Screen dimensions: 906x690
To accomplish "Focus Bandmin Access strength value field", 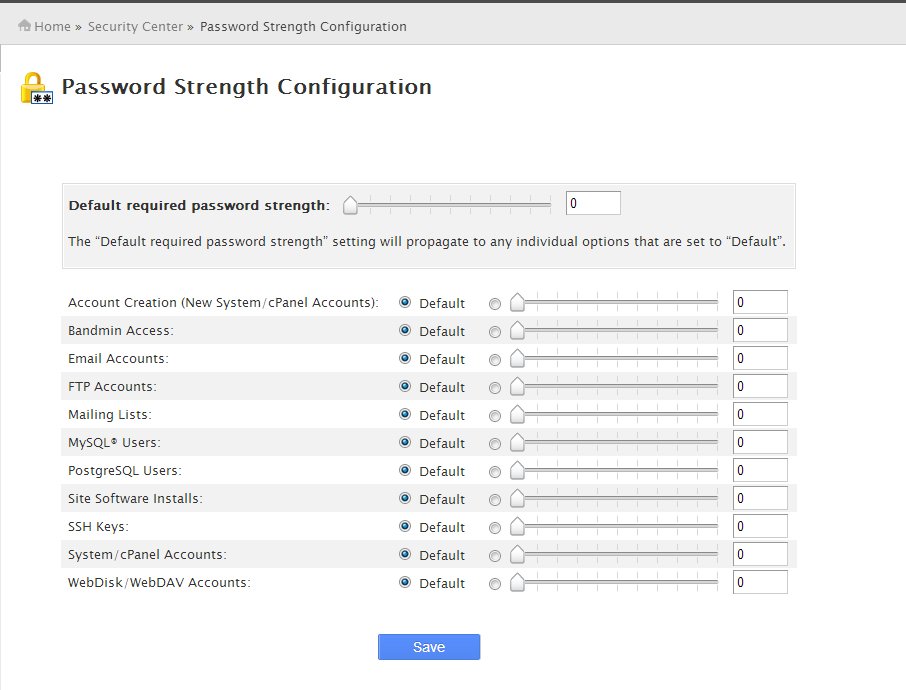I will coord(760,330).
